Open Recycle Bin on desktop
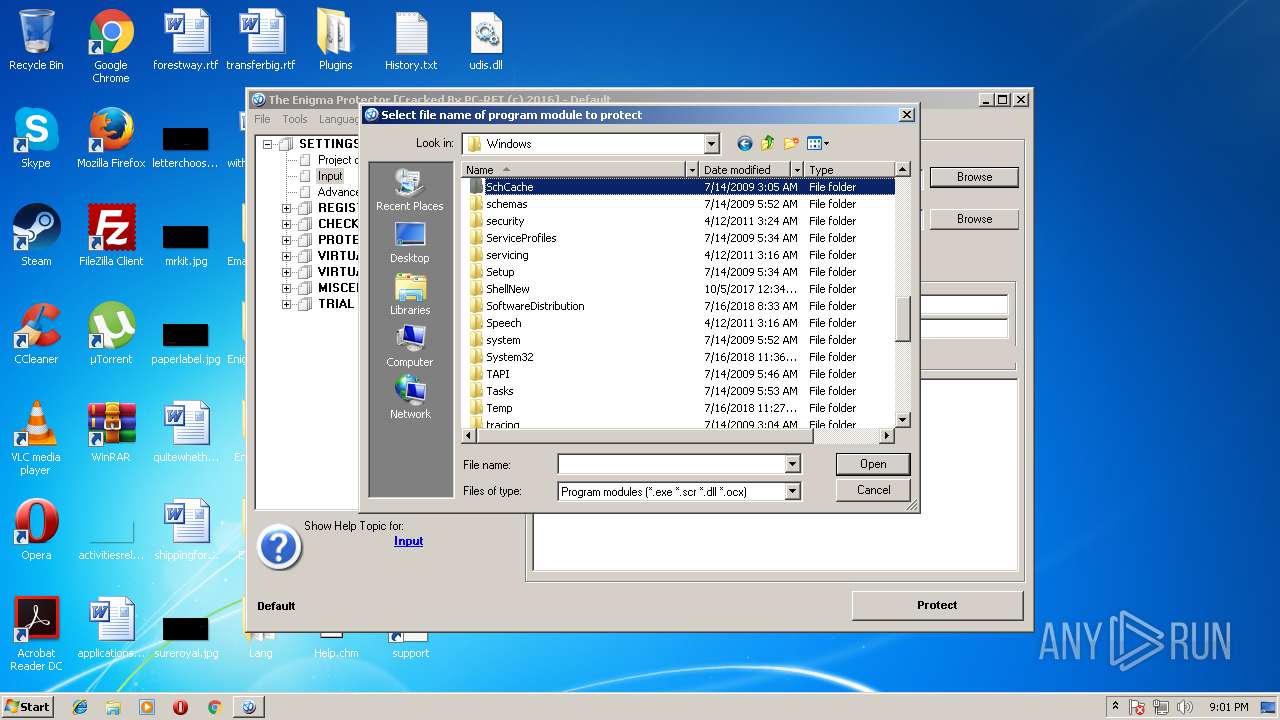 tap(36, 41)
